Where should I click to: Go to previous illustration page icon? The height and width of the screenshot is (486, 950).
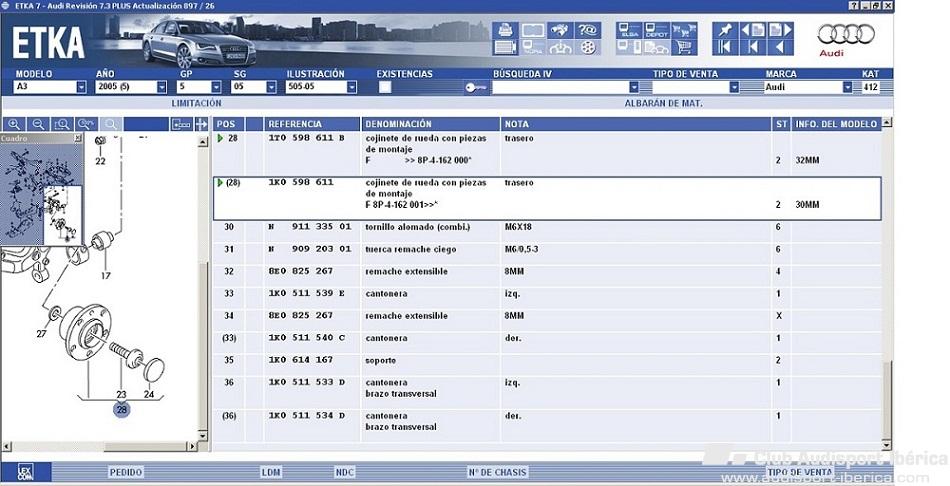click(752, 30)
